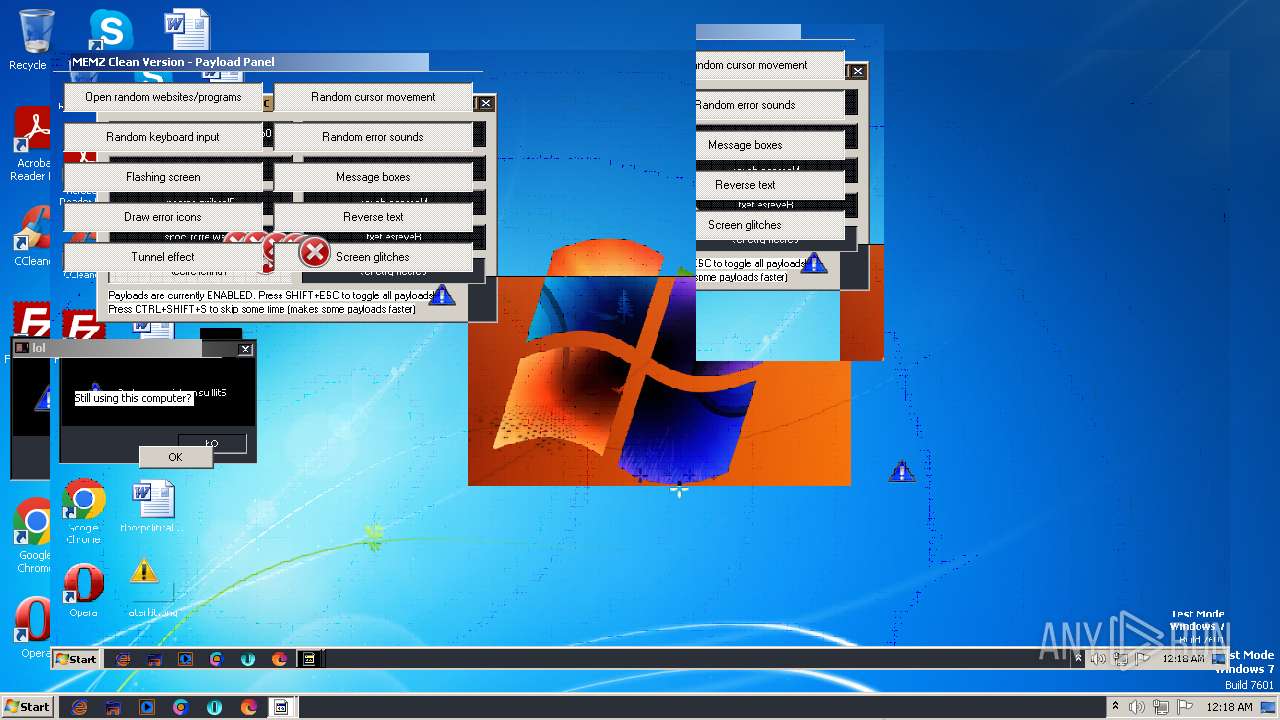The image size is (1280, 720).
Task: Click the lone warning triangle on the desktop wallpaper
Action: (901, 472)
